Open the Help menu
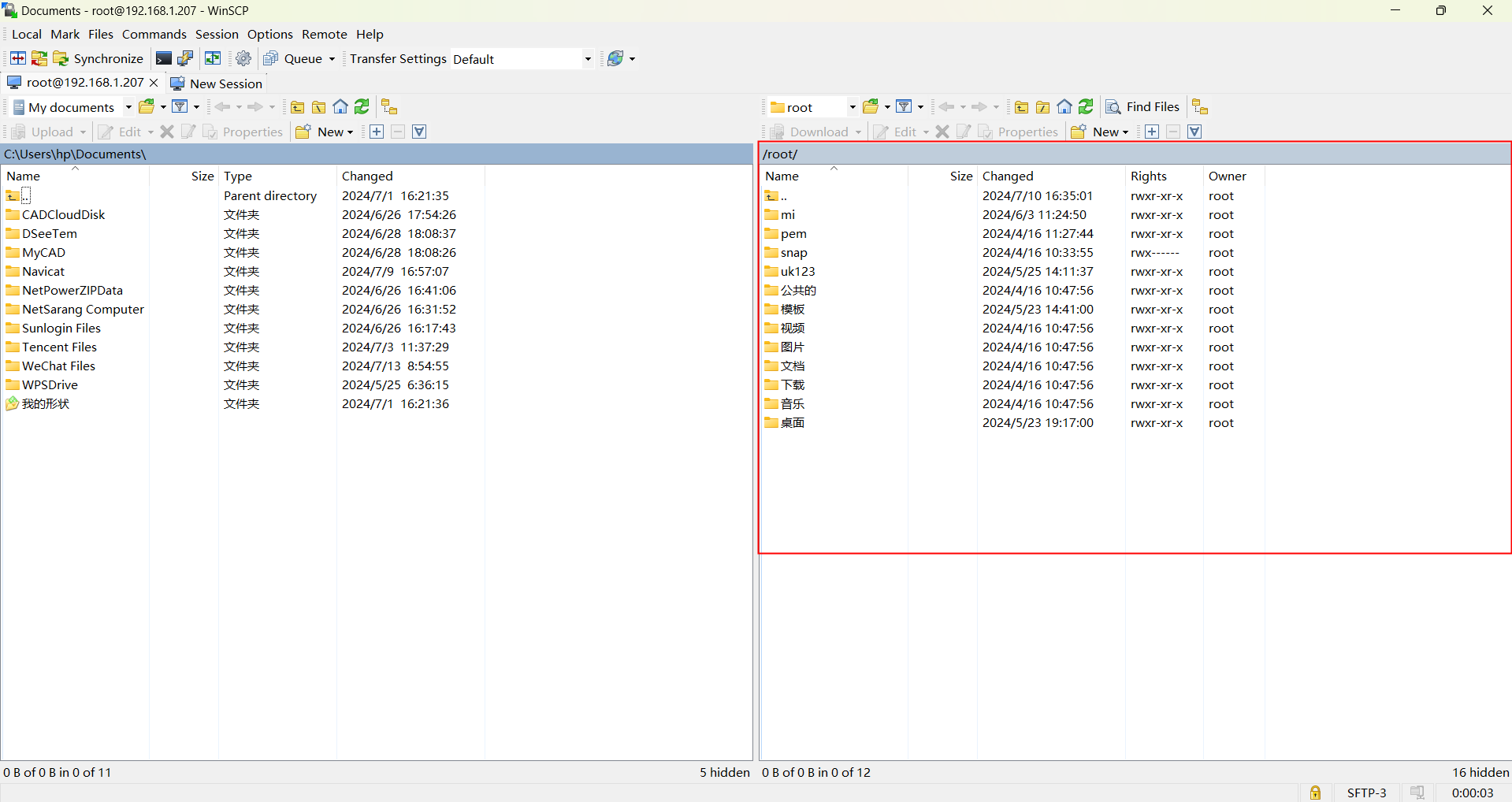 coord(370,34)
